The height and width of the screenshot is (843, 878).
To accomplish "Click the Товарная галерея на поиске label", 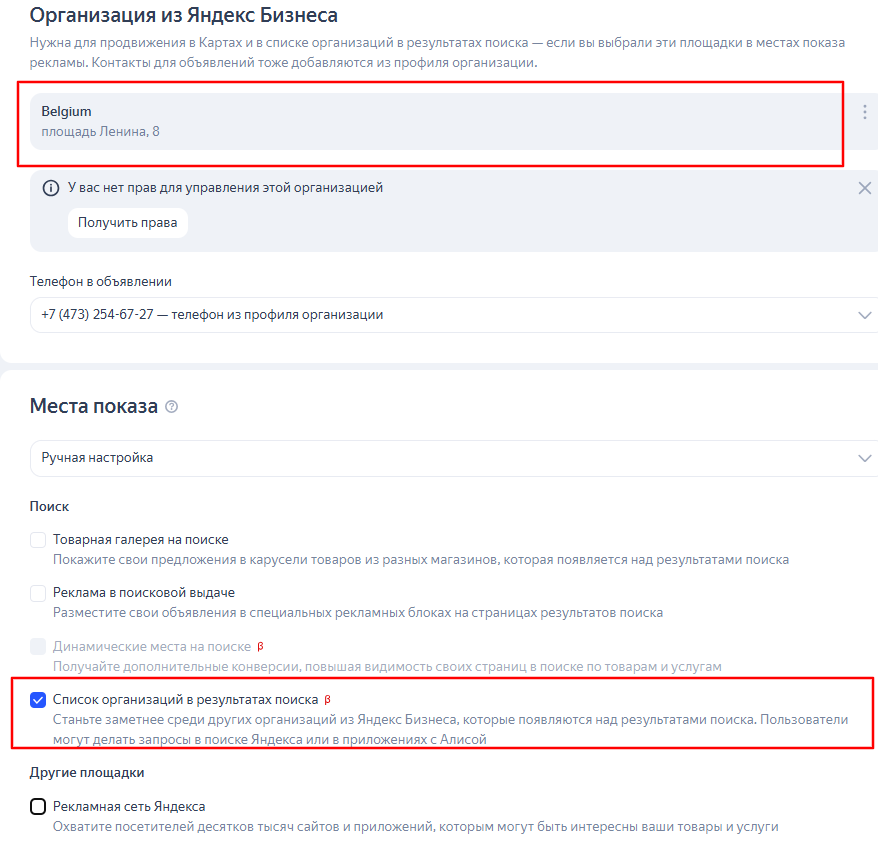I will click(x=141, y=539).
